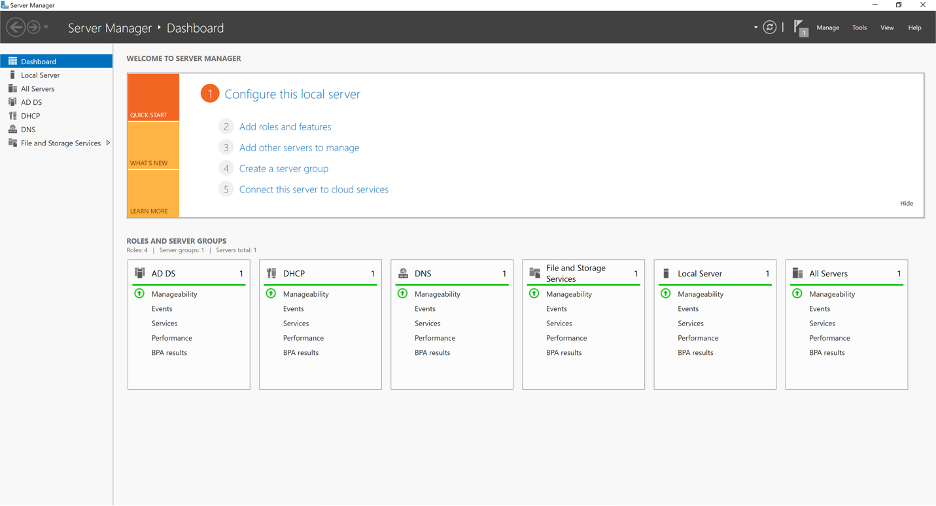Open the Manage menu
Image resolution: width=936 pixels, height=506 pixels.
(827, 28)
